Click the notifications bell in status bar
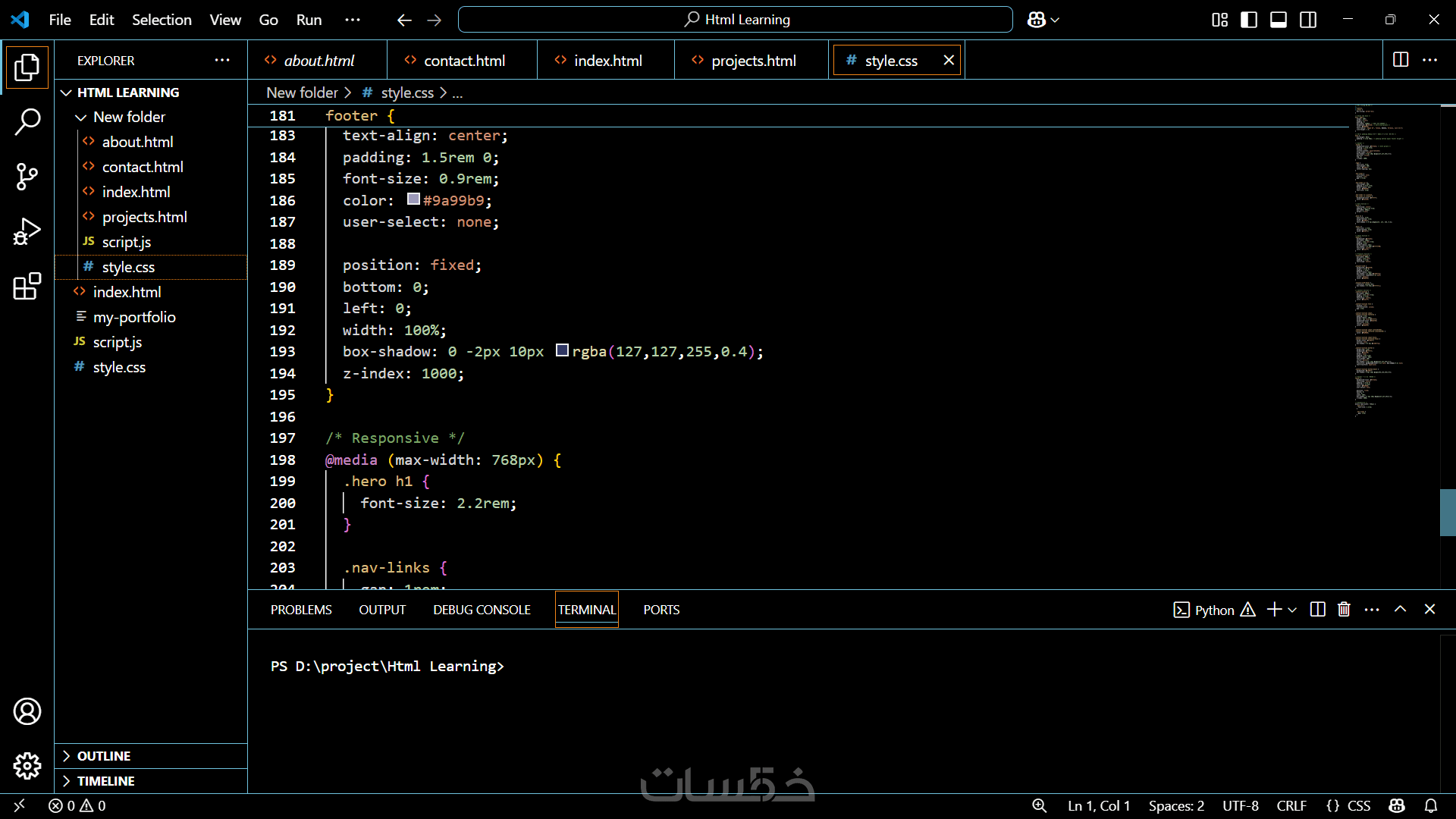 tap(1431, 805)
